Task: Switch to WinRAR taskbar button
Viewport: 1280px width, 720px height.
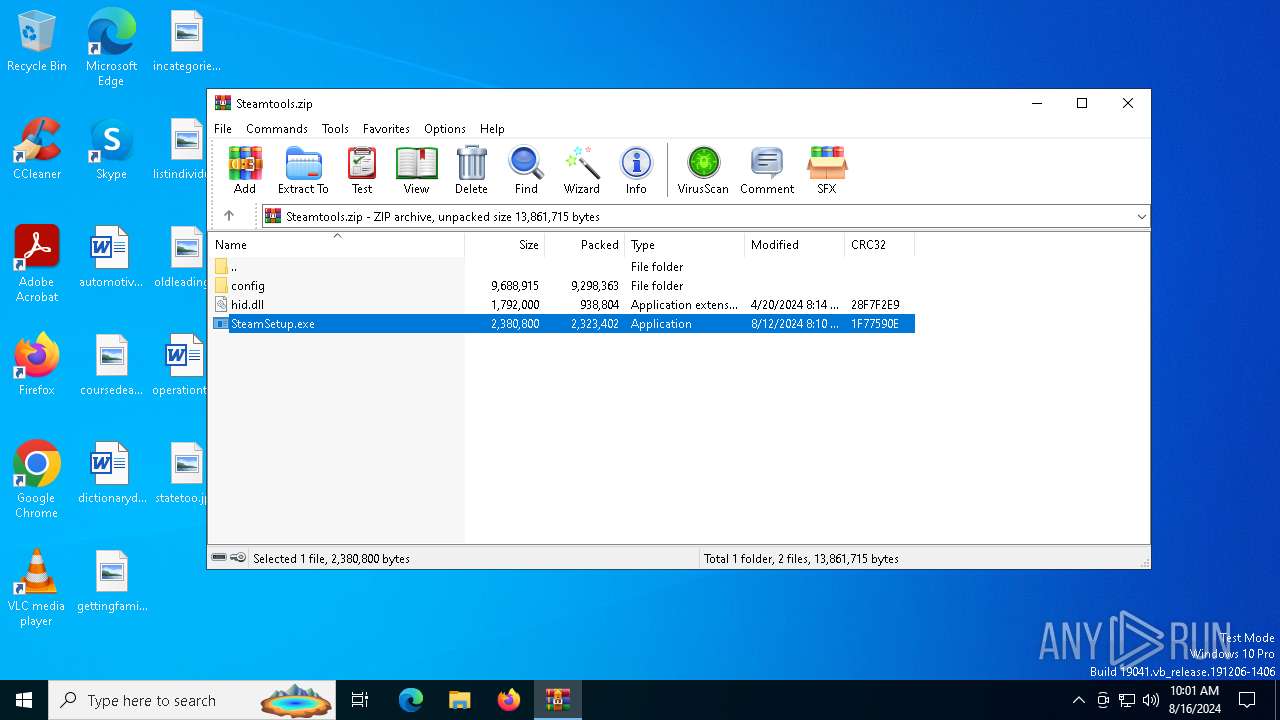Action: coord(557,700)
